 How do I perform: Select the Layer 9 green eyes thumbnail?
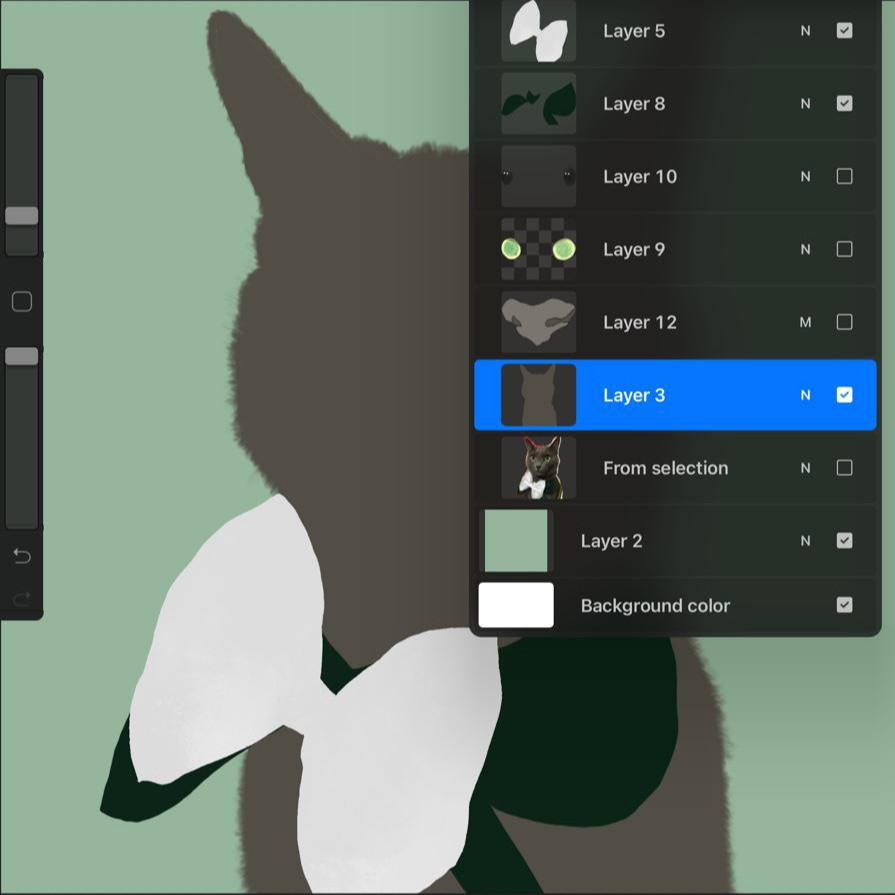[538, 249]
